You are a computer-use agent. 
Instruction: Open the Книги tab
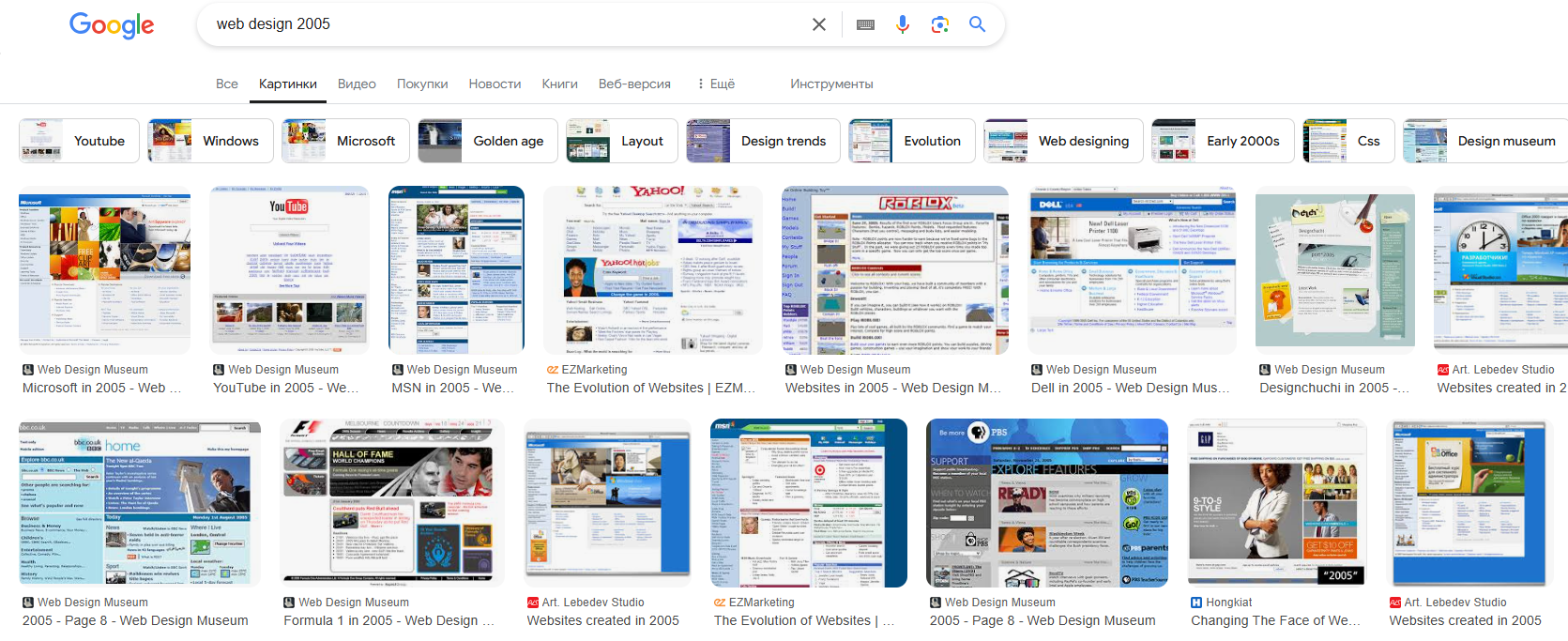pyautogui.click(x=559, y=84)
